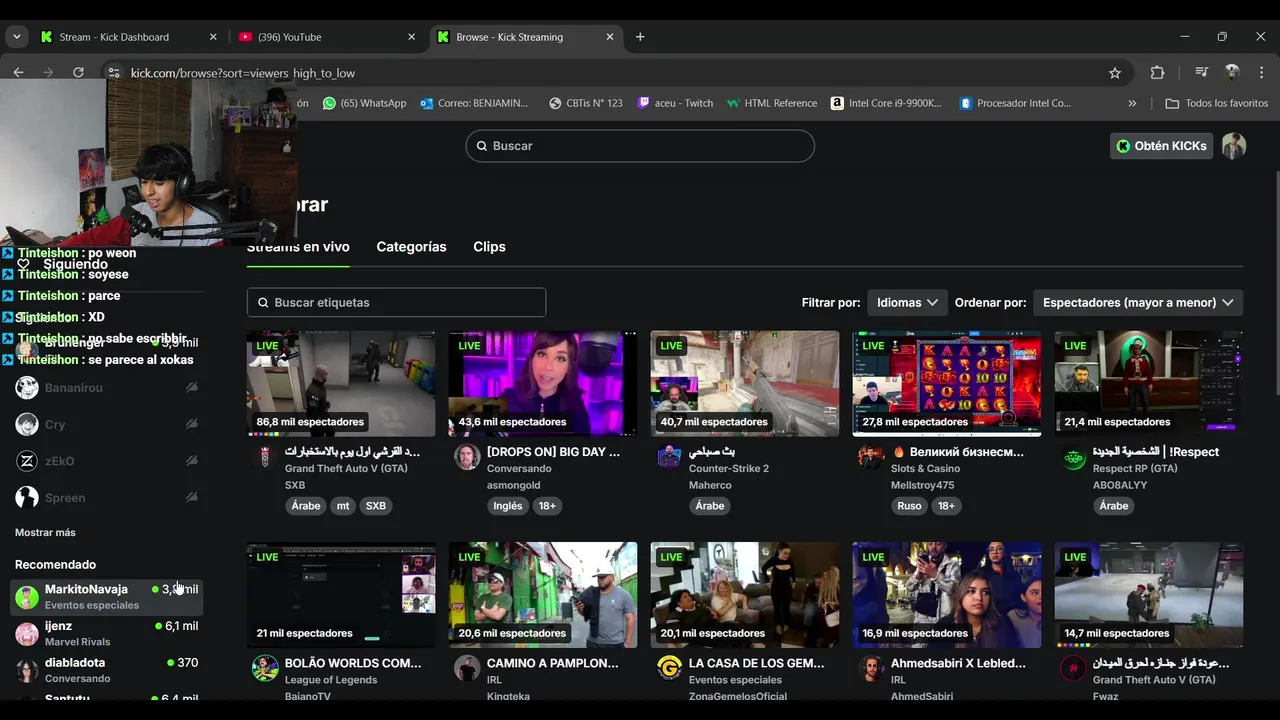Viewport: 1280px width, 720px height.
Task: Click the Maherco channel avatar
Action: [x=669, y=457]
